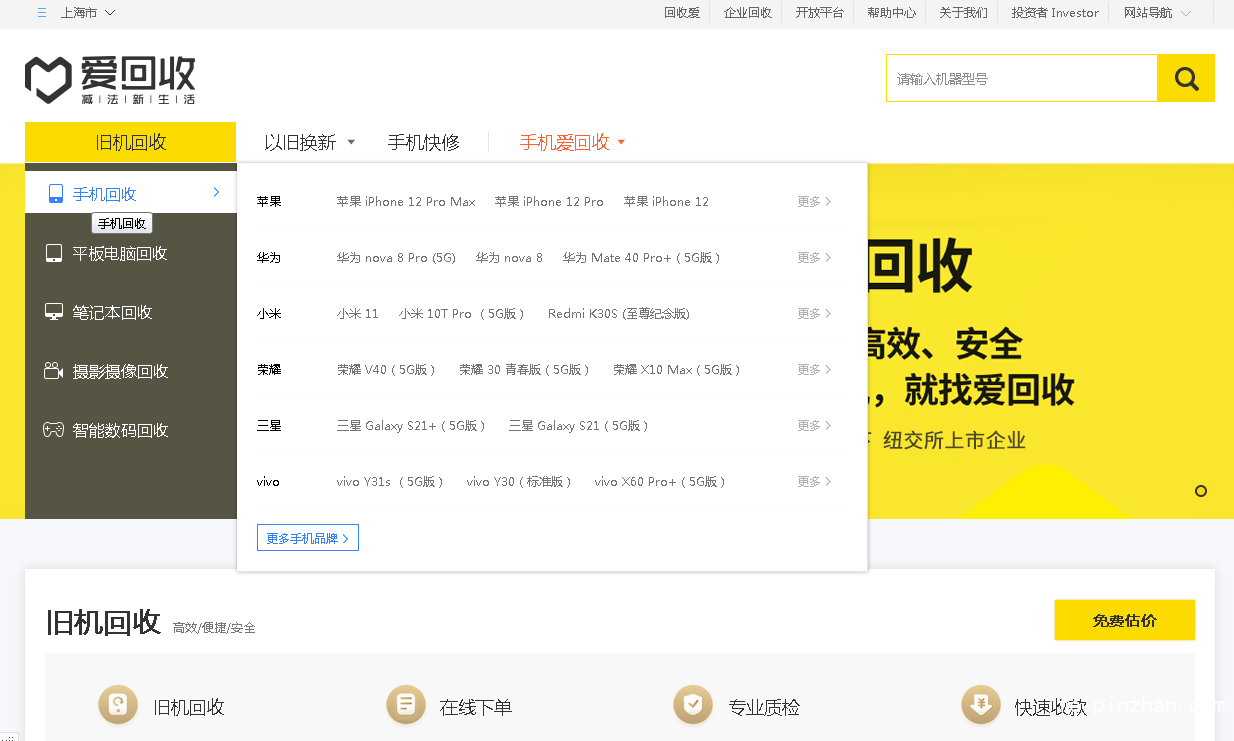Click the 苹果 brand name

[x=269, y=202]
